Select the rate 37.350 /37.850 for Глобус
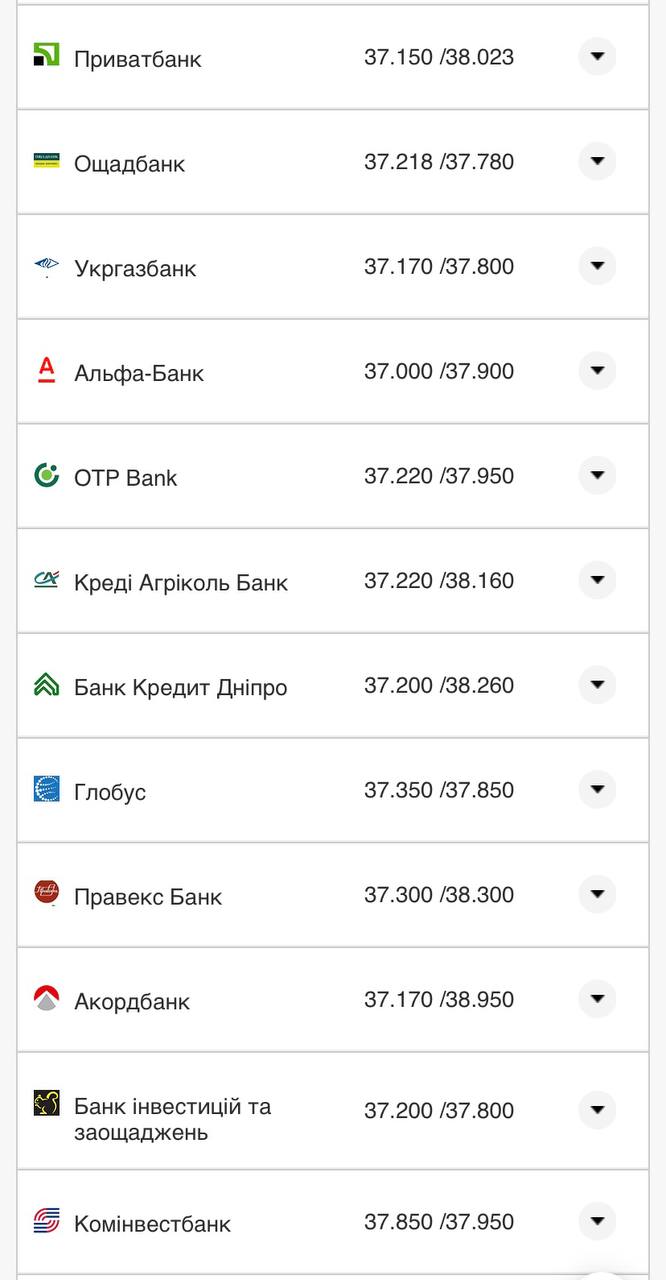This screenshot has width=666, height=1280. [440, 789]
